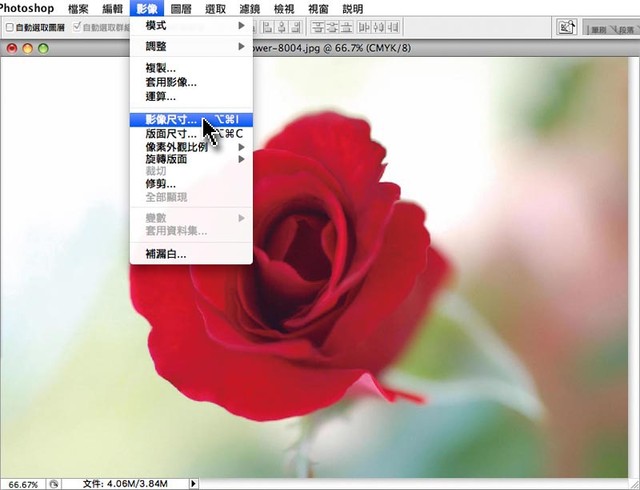
Task: Expand the 模式 submenu
Action: 190,25
